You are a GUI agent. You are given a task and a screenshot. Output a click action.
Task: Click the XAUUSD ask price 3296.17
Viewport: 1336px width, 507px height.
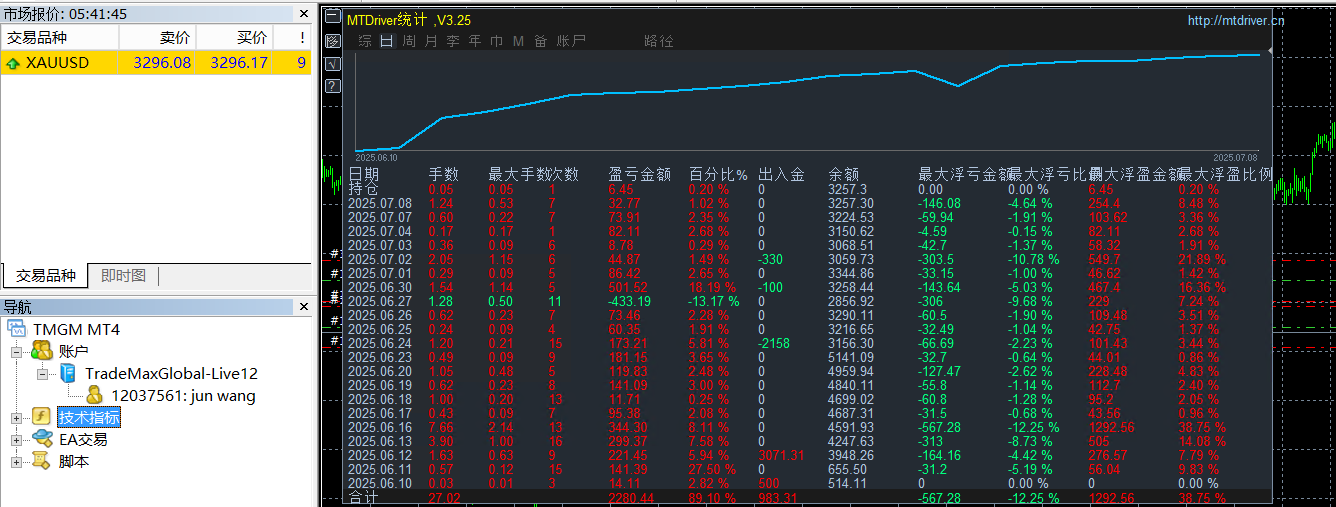point(239,63)
